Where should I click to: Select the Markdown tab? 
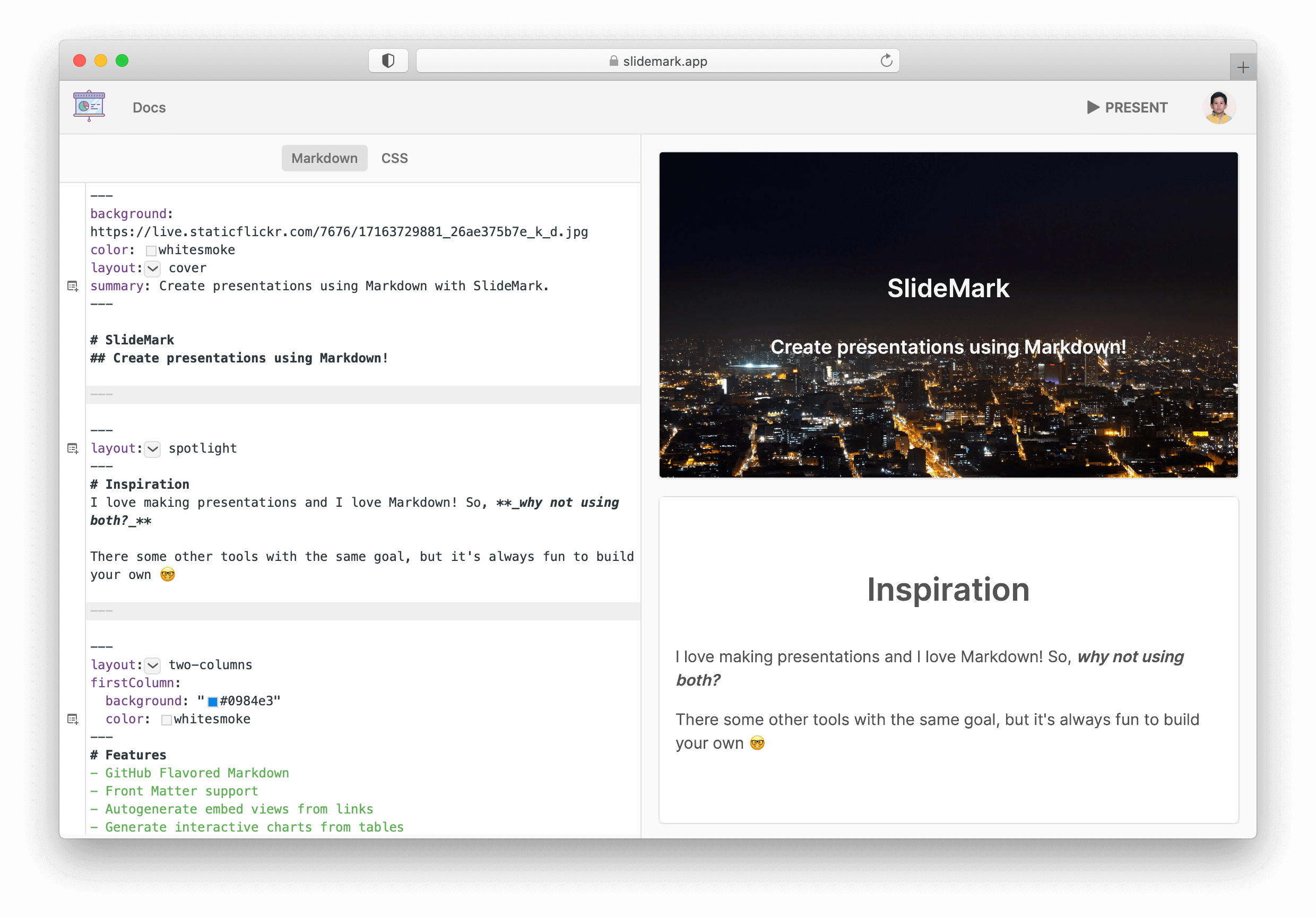click(324, 158)
